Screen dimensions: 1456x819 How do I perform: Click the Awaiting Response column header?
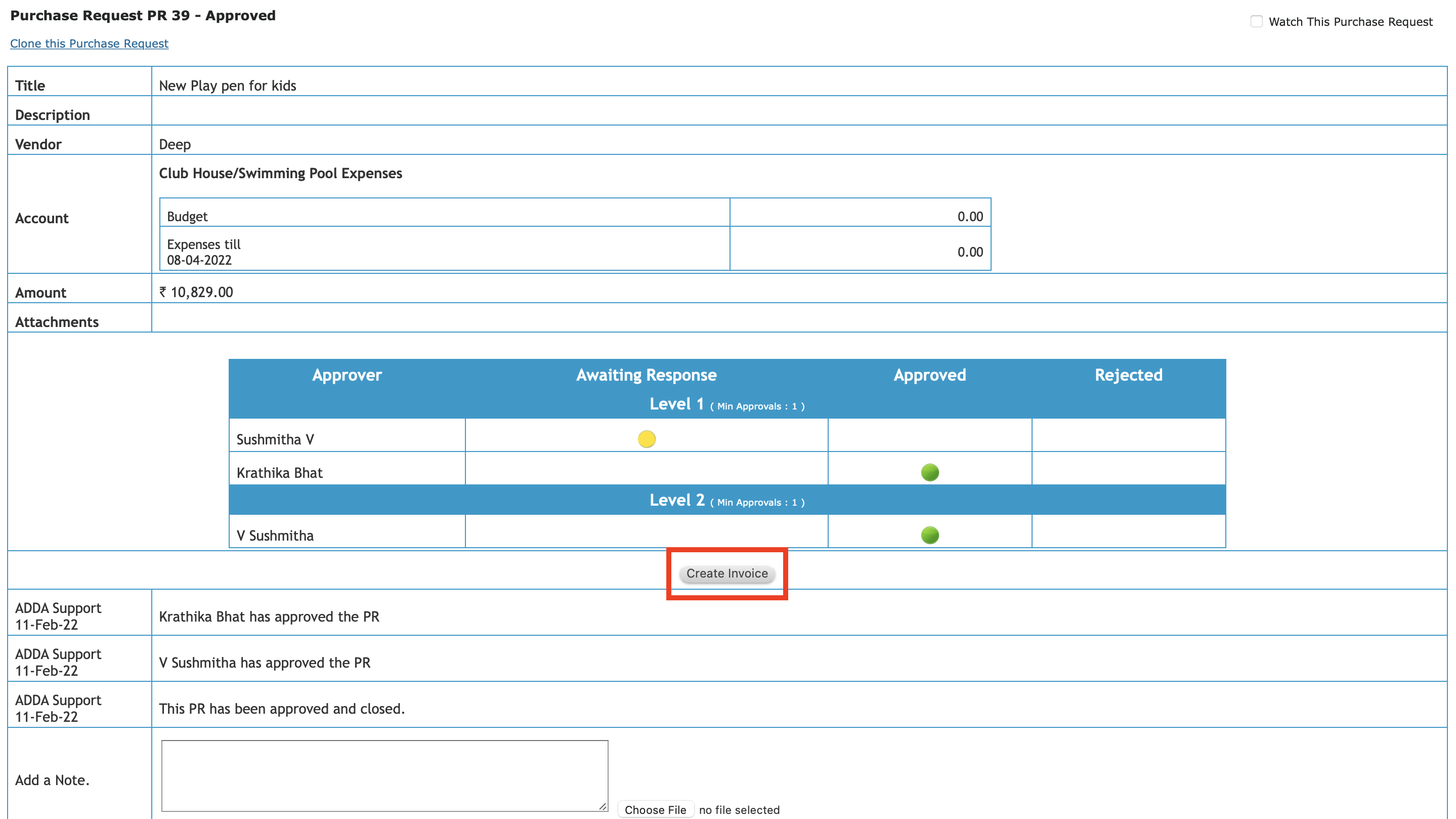tap(646, 375)
